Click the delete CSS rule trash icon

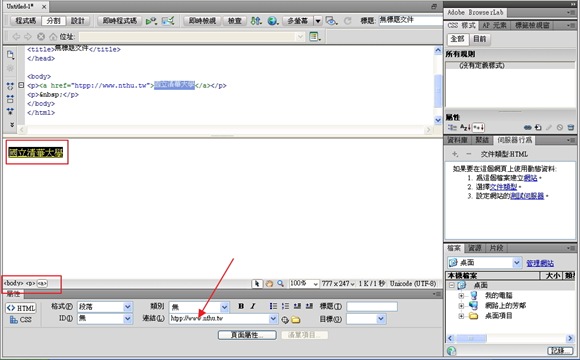[x=571, y=128]
